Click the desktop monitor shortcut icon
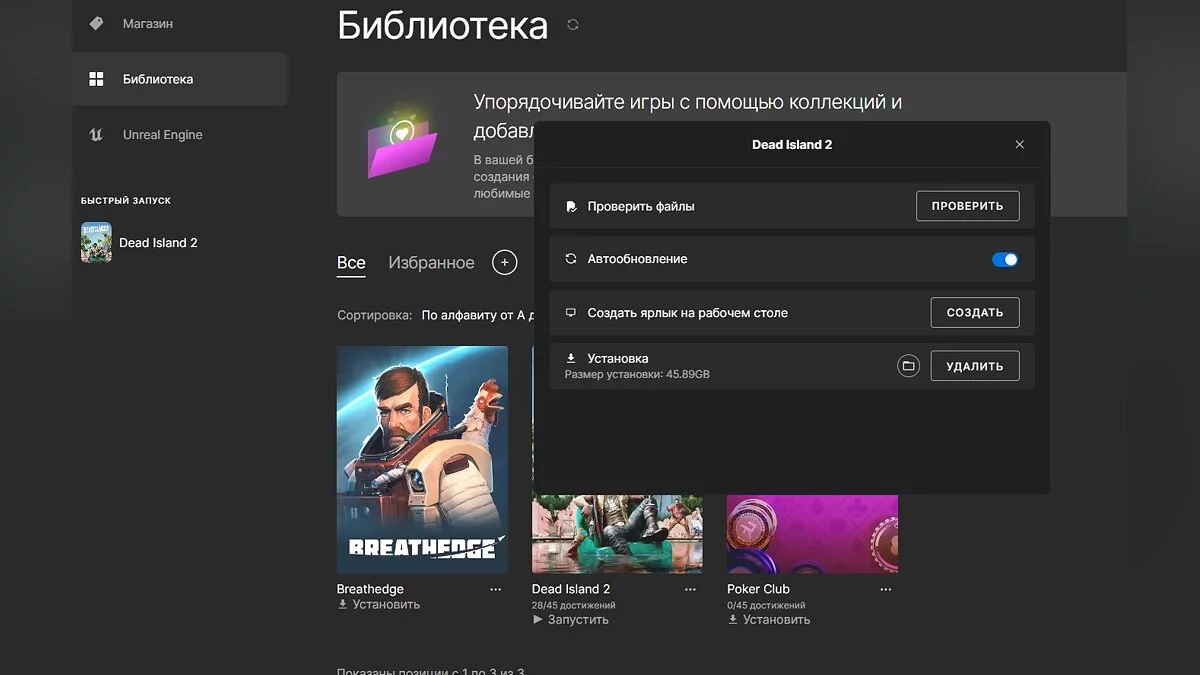The width and height of the screenshot is (1200, 675). pyautogui.click(x=571, y=312)
